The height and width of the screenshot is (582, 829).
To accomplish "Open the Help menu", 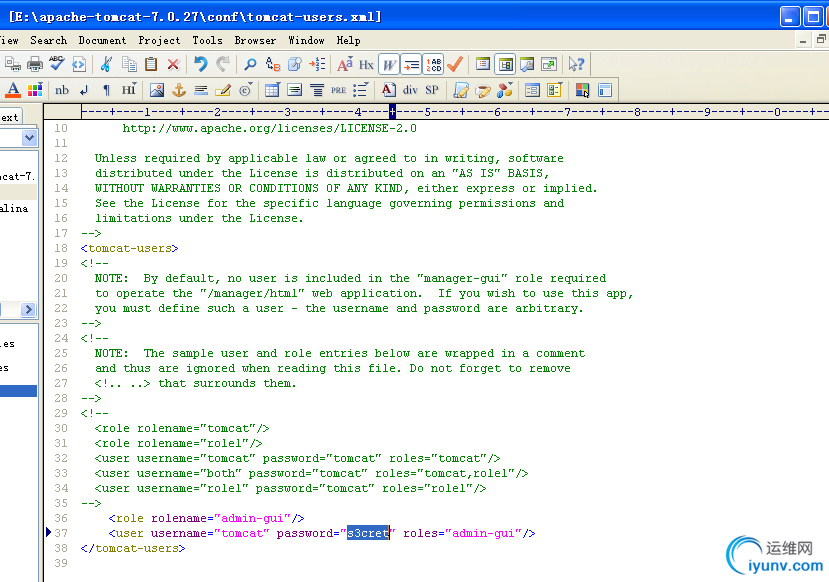I will click(x=348, y=41).
